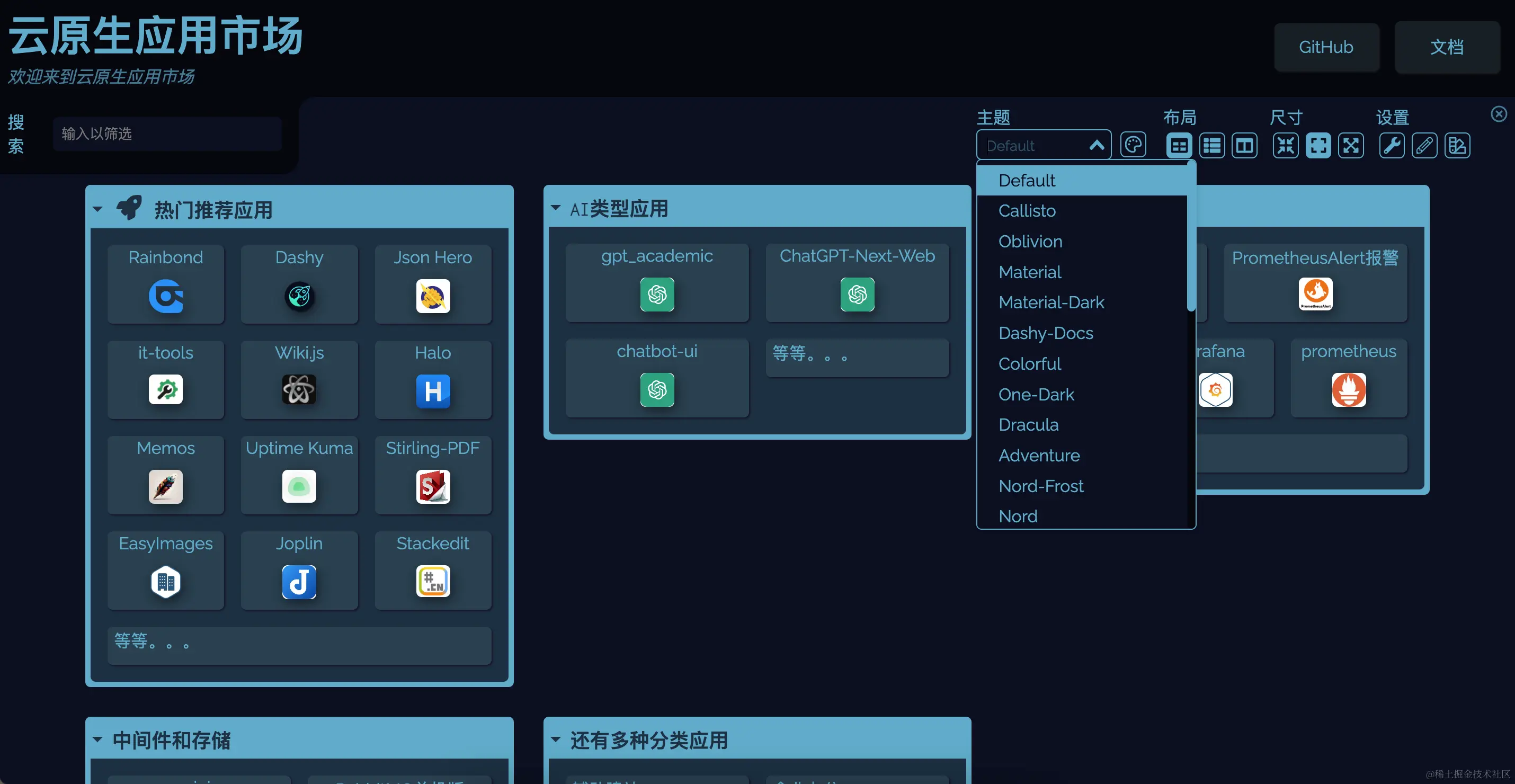This screenshot has height=784, width=1515.
Task: Open the config editor notepad icon
Action: coord(1457,145)
